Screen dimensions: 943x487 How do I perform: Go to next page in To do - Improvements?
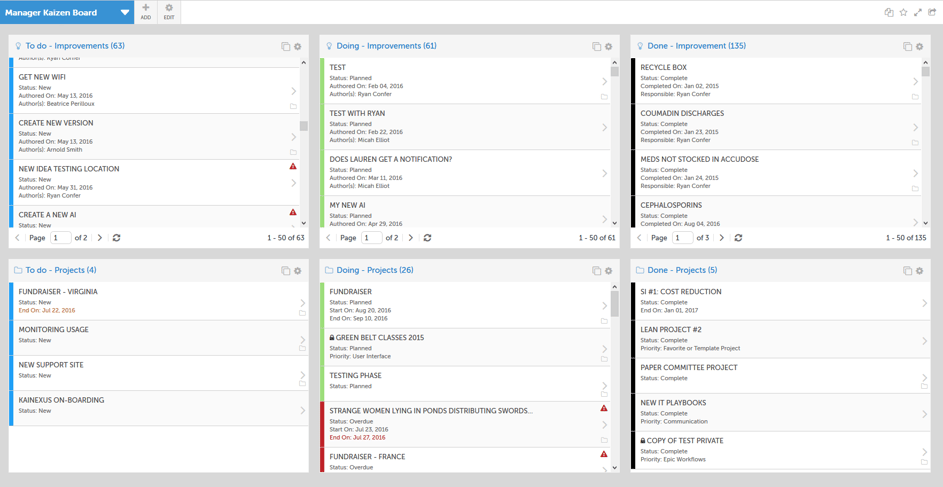click(x=100, y=237)
